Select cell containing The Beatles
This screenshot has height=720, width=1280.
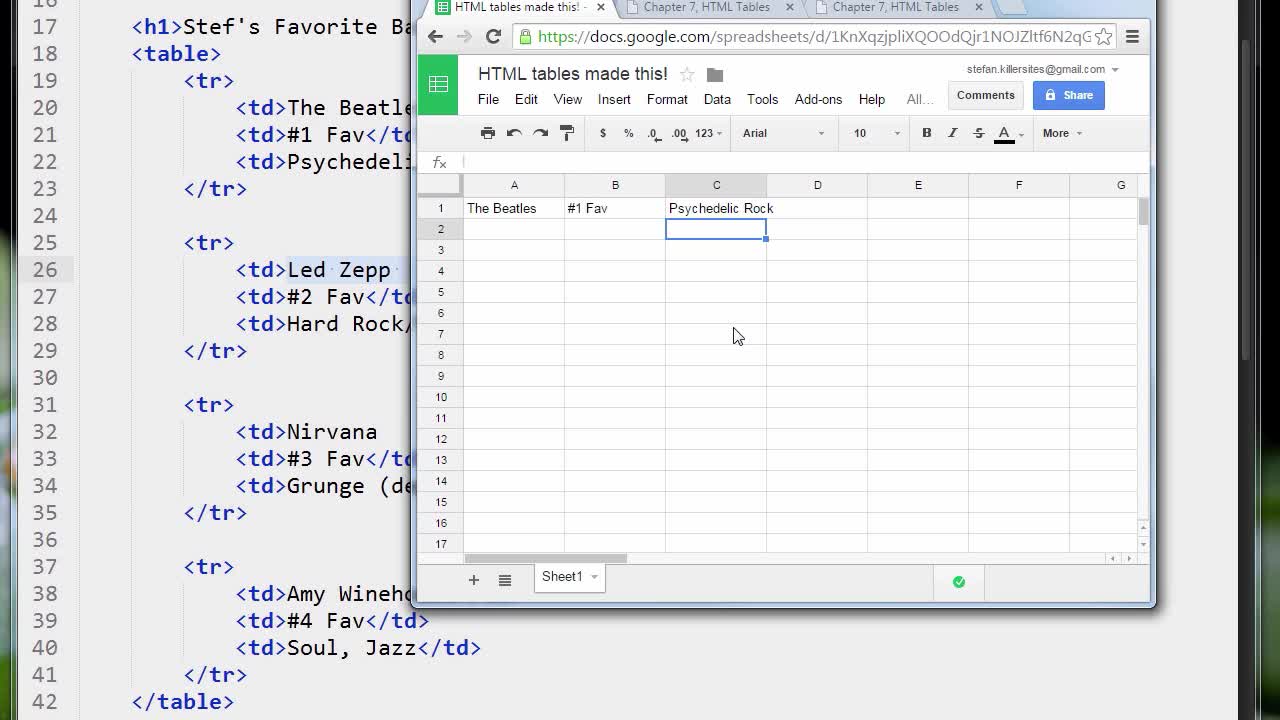[514, 208]
